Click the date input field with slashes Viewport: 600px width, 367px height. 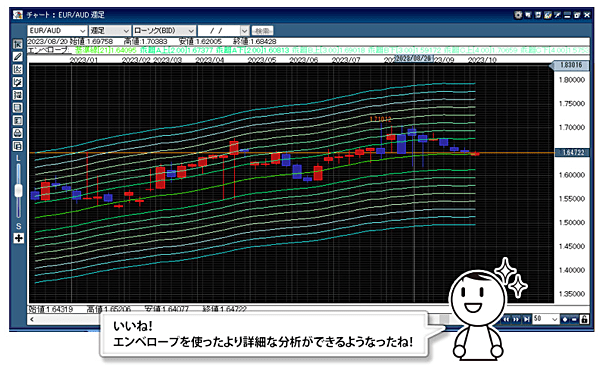pyautogui.click(x=223, y=31)
